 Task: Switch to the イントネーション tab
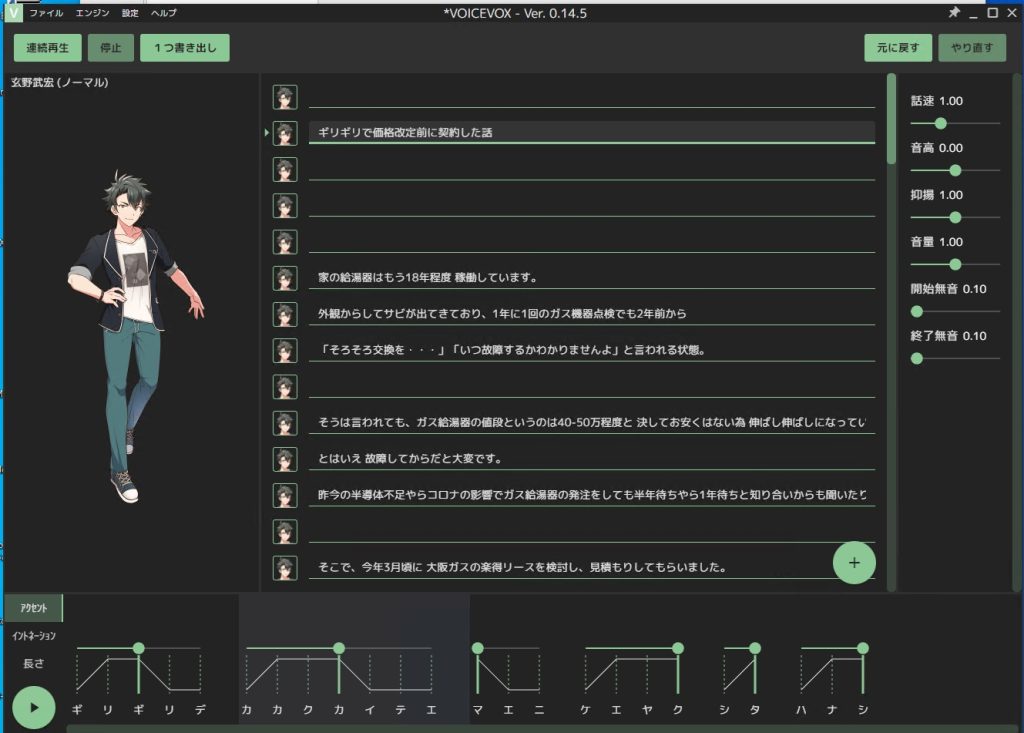point(33,636)
